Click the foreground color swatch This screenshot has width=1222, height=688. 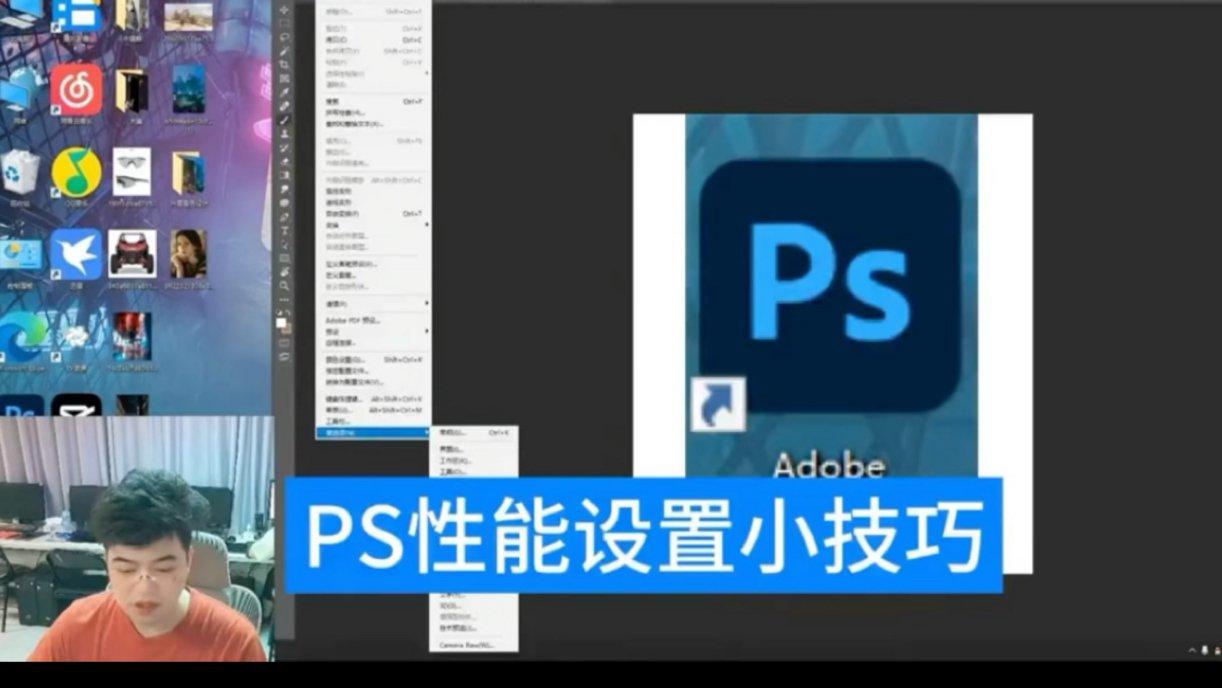[283, 322]
